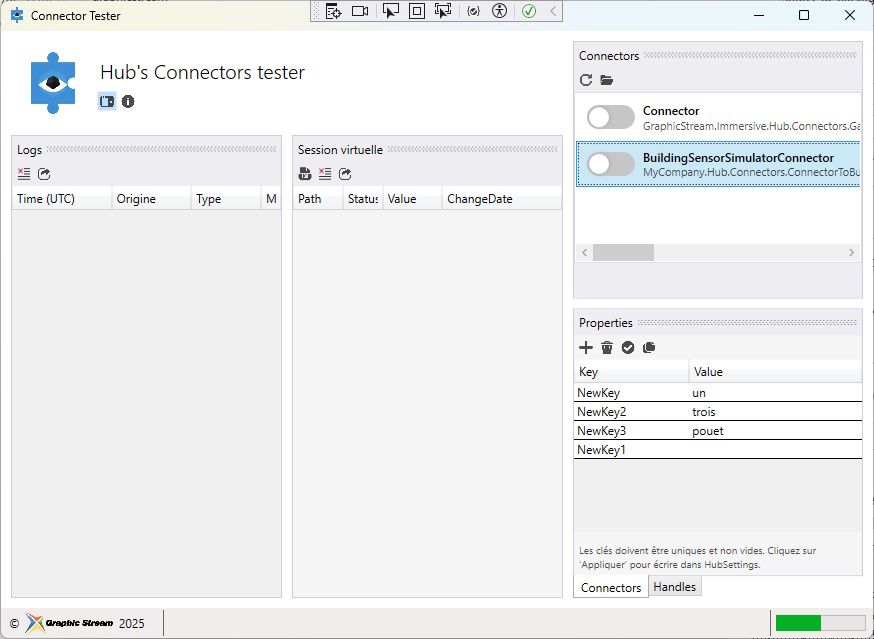Select the Connectors bottom tab
This screenshot has width=874, height=639.
click(x=611, y=588)
